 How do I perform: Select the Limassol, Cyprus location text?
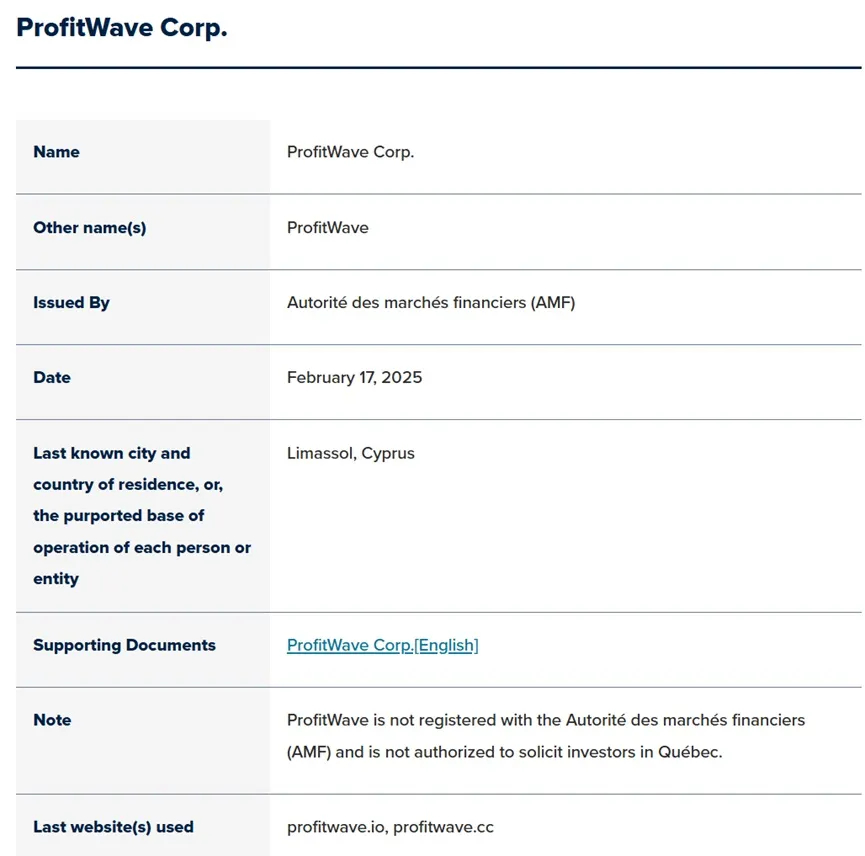(x=350, y=453)
